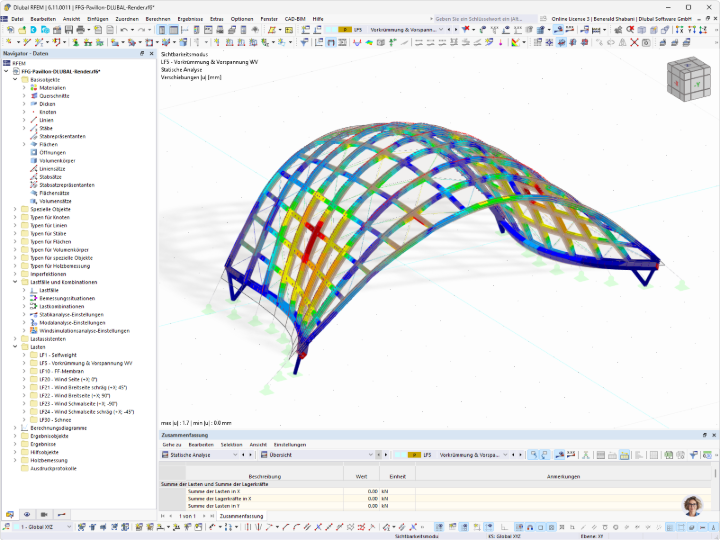The image size is (720, 540).
Task: Collapse the Lastfälle und Kombinationen folder
Action: (15, 282)
